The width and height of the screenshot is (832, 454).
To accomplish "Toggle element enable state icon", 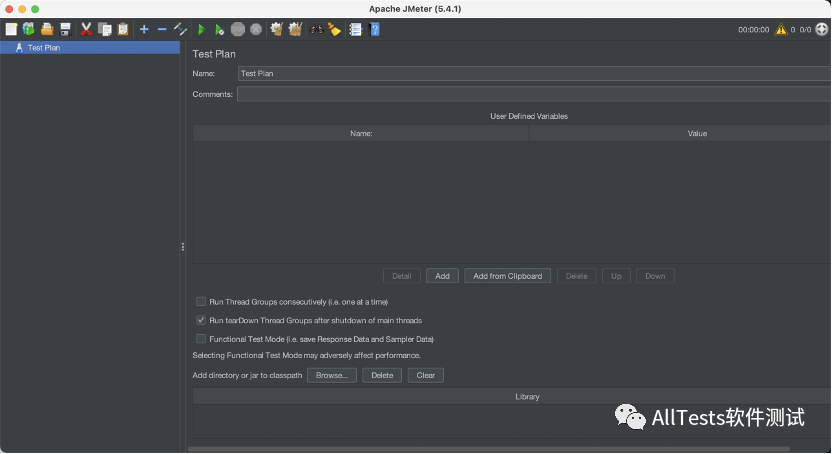I will [x=180, y=29].
